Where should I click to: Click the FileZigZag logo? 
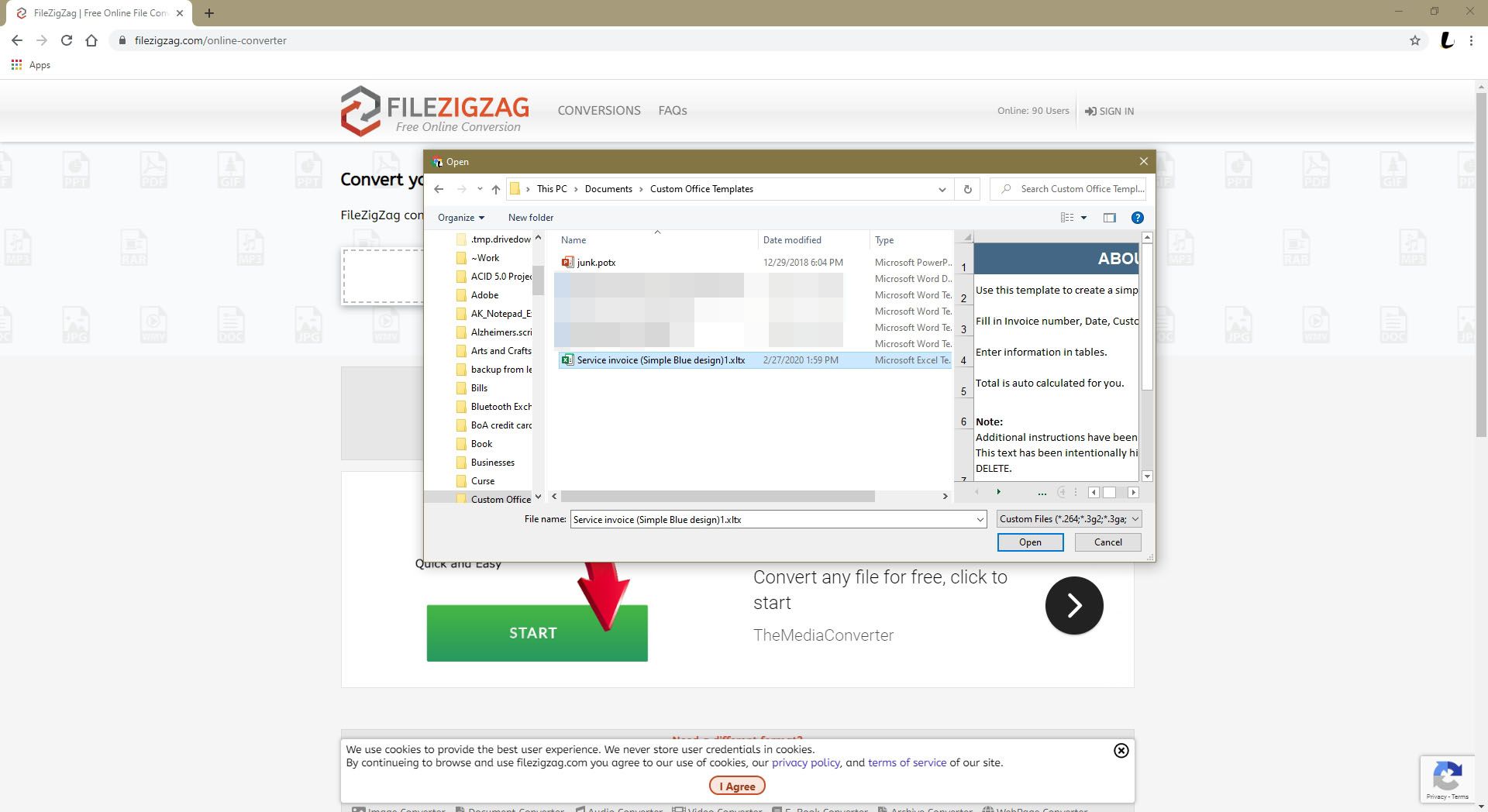click(x=435, y=111)
